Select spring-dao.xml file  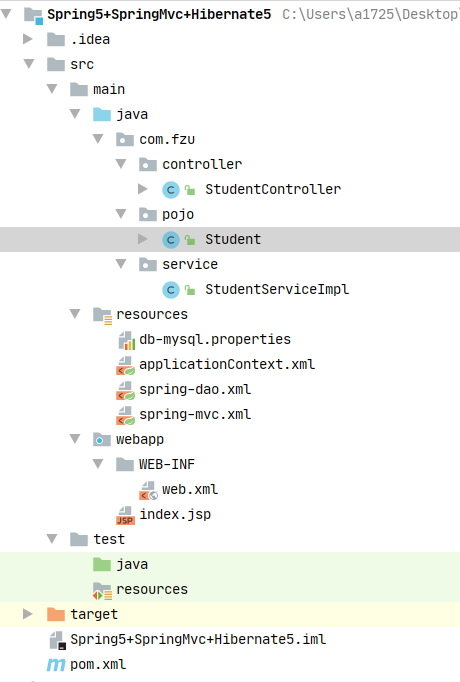(195, 389)
